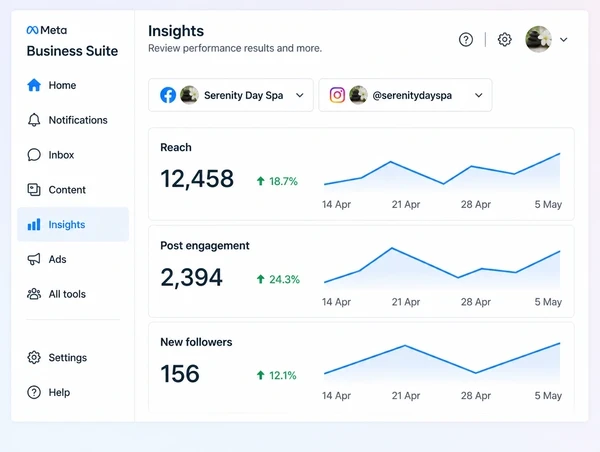Viewport: 600px width, 452px height.
Task: Click the Business Suite title
Action: click(x=72, y=51)
